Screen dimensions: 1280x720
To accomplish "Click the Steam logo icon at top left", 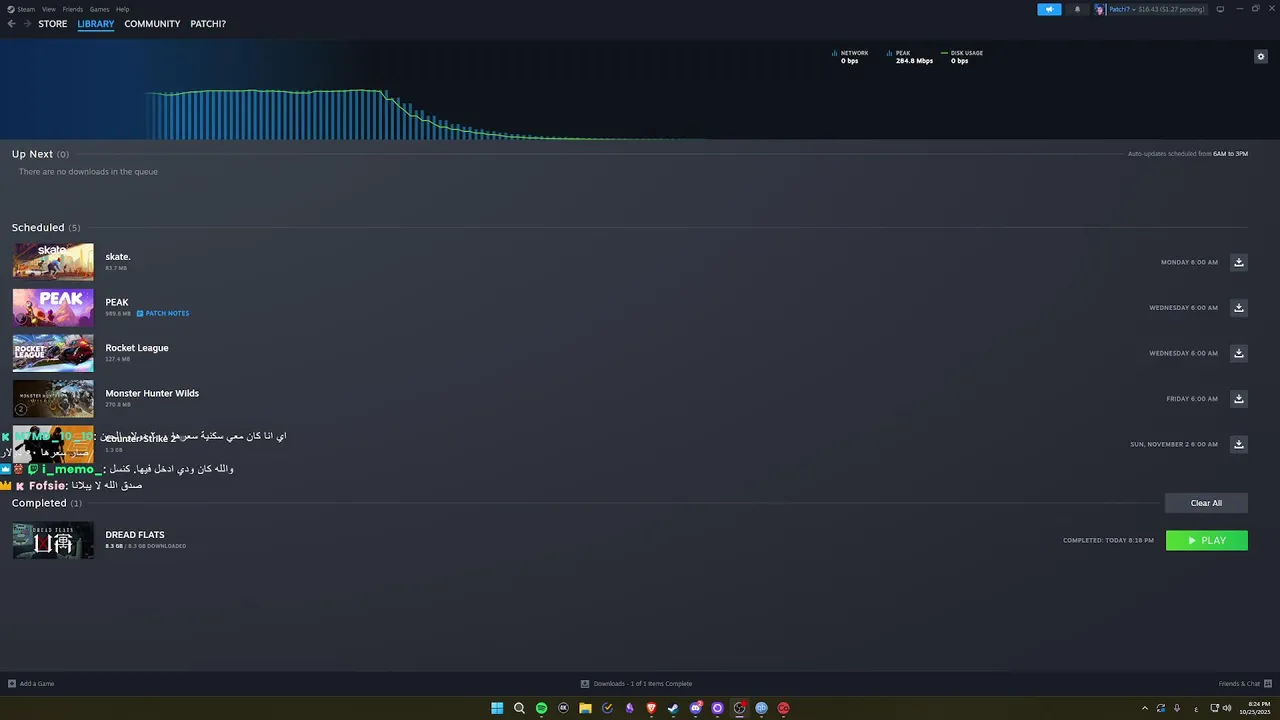I will [9, 9].
